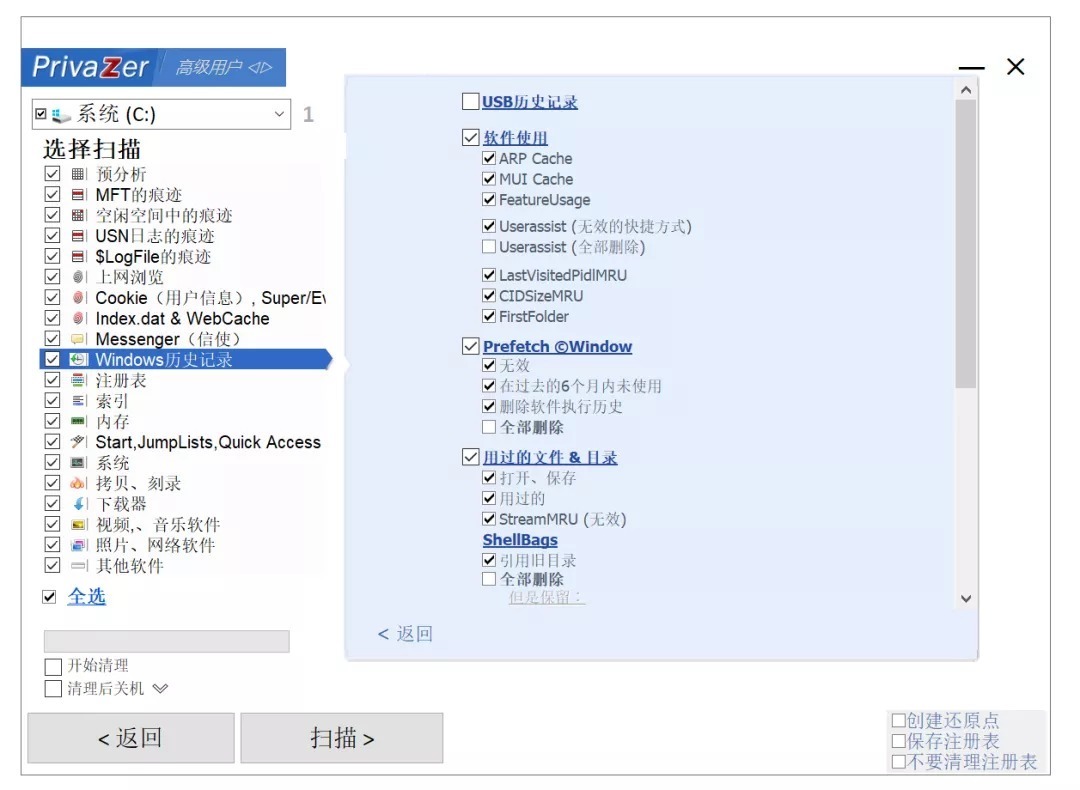Check Userassist (全部删除) option

pyautogui.click(x=489, y=247)
